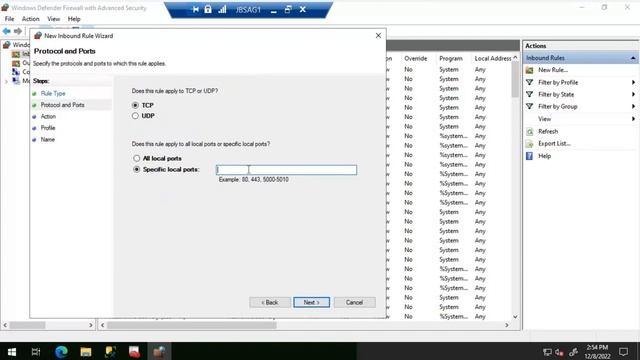Screen dimensions: 640x360
Task: Cancel the New Inbound Rule Wizard
Action: [x=354, y=302]
